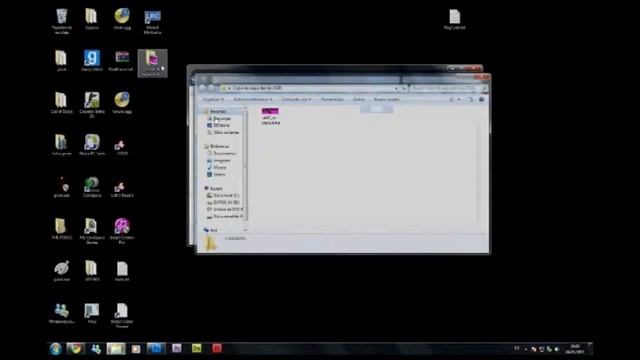Select Sitios recientes in the navigation pane
This screenshot has height=360, width=640.
(226, 133)
